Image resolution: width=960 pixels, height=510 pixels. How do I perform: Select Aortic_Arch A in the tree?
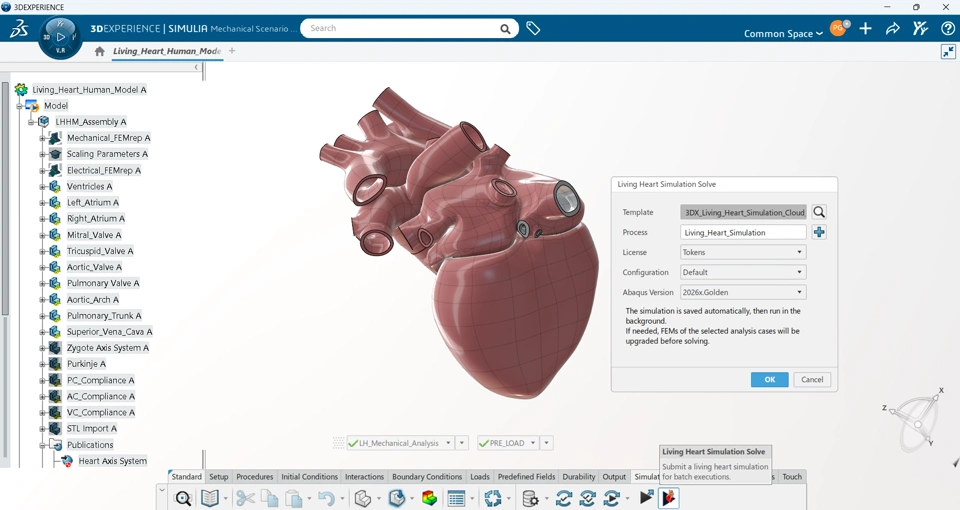(x=92, y=299)
